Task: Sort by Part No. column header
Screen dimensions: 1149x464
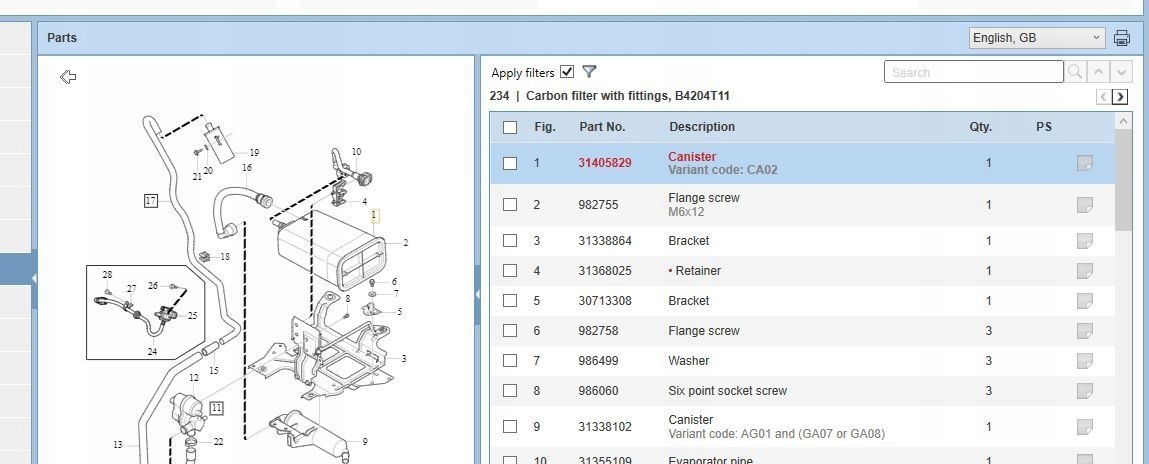Action: [x=602, y=127]
